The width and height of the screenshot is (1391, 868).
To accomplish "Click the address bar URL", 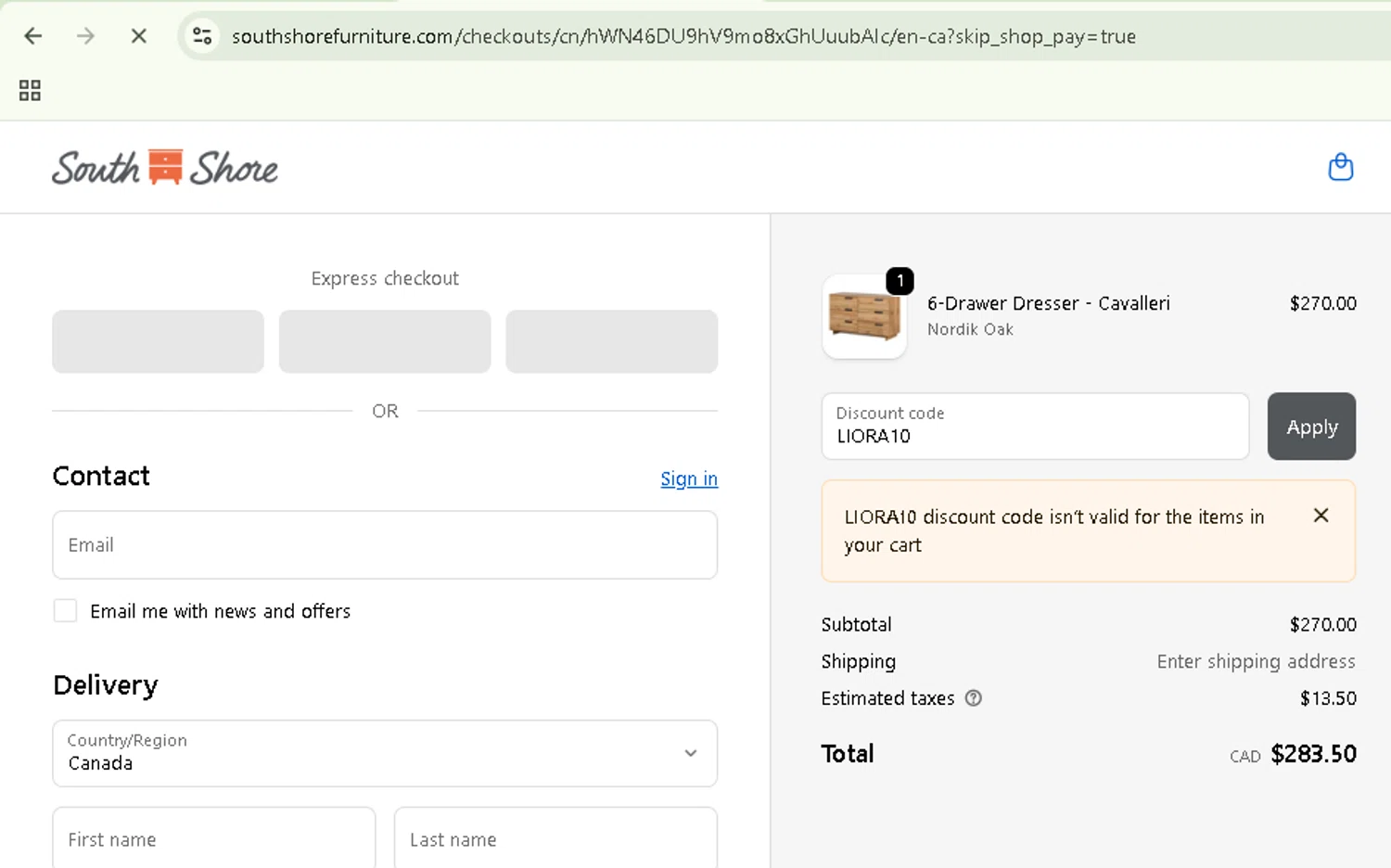I will pos(683,36).
